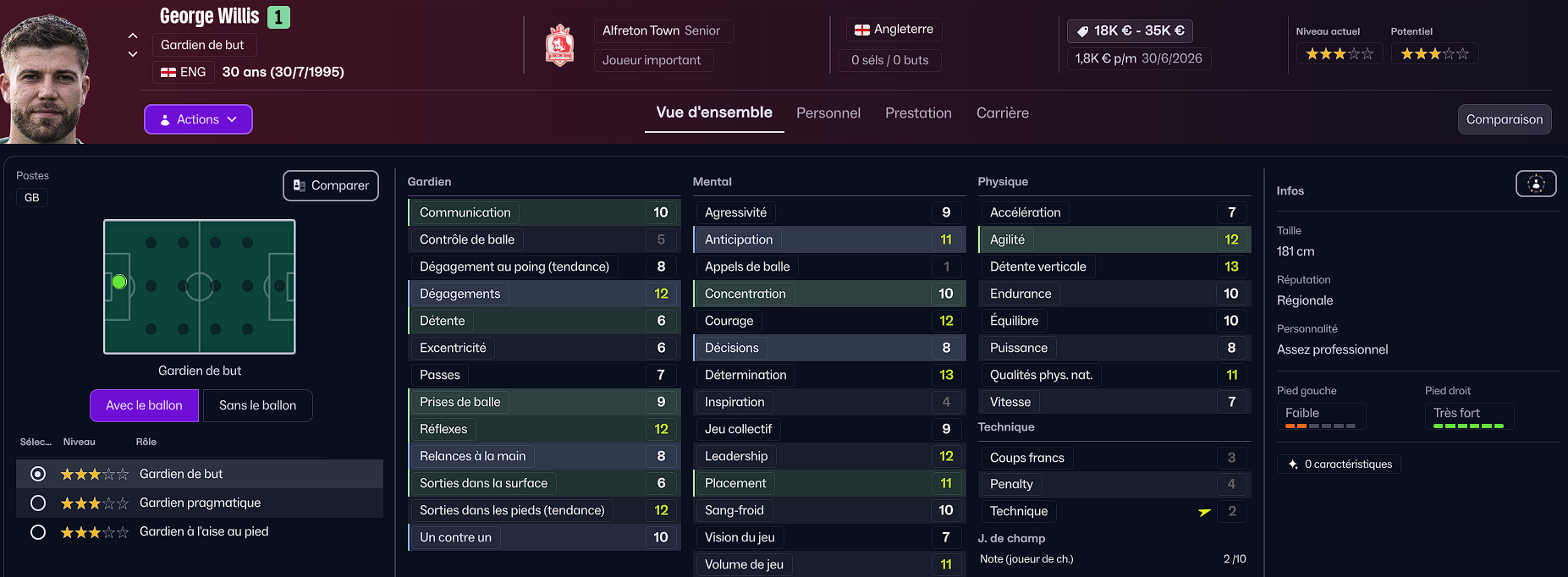Click the Pied droit strength bar
Screen dimensions: 1568x577
1468,426
